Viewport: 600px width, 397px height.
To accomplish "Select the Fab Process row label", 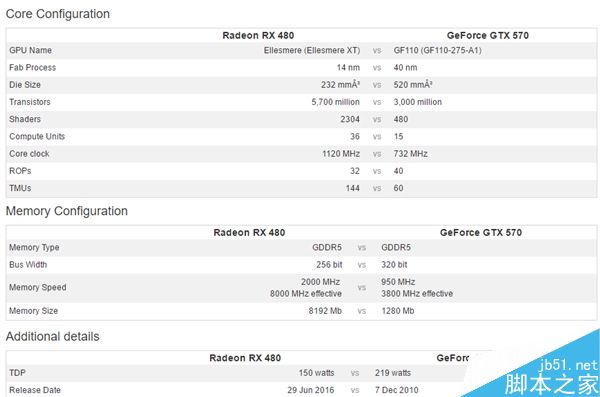I will pos(33,68).
